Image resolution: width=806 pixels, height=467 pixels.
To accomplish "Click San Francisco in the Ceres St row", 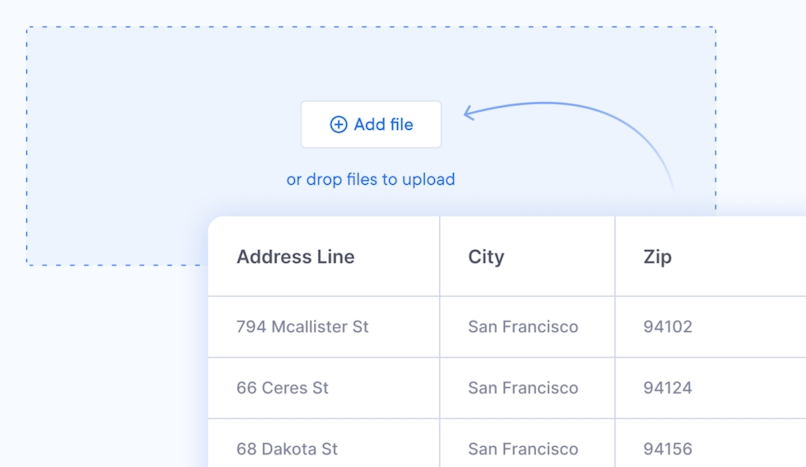I will [x=523, y=388].
